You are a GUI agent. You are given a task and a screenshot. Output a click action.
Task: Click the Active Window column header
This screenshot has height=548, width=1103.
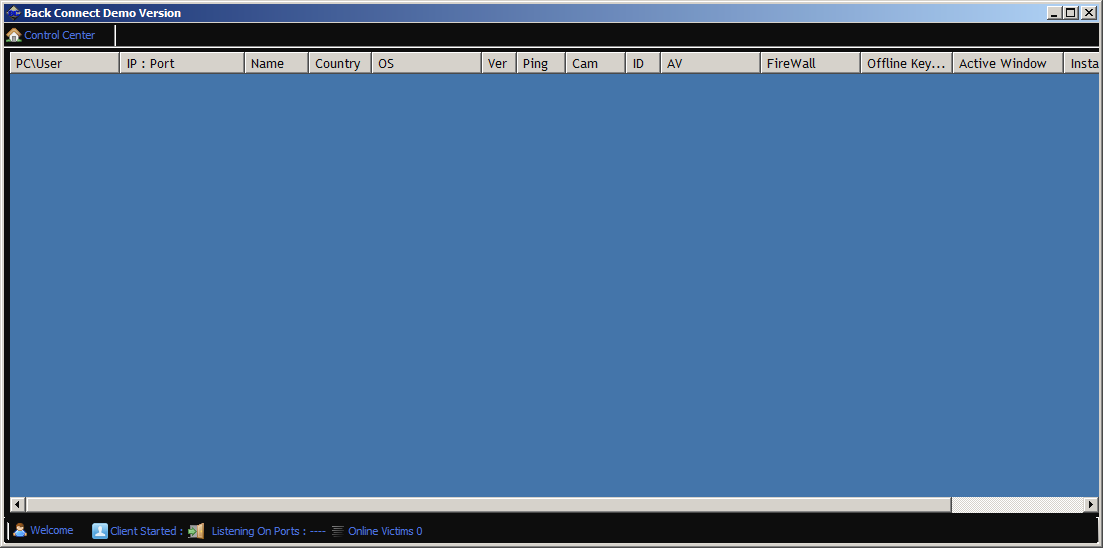(1007, 63)
